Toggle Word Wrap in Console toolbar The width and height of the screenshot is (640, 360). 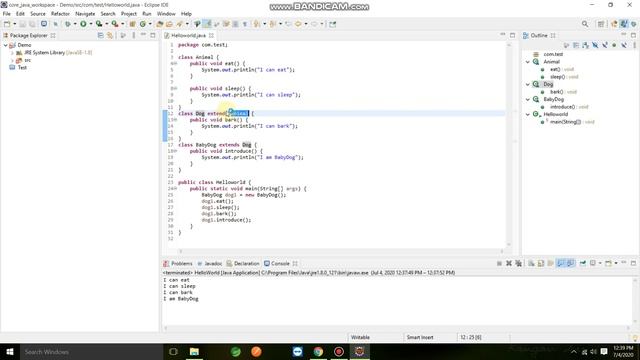(551, 263)
